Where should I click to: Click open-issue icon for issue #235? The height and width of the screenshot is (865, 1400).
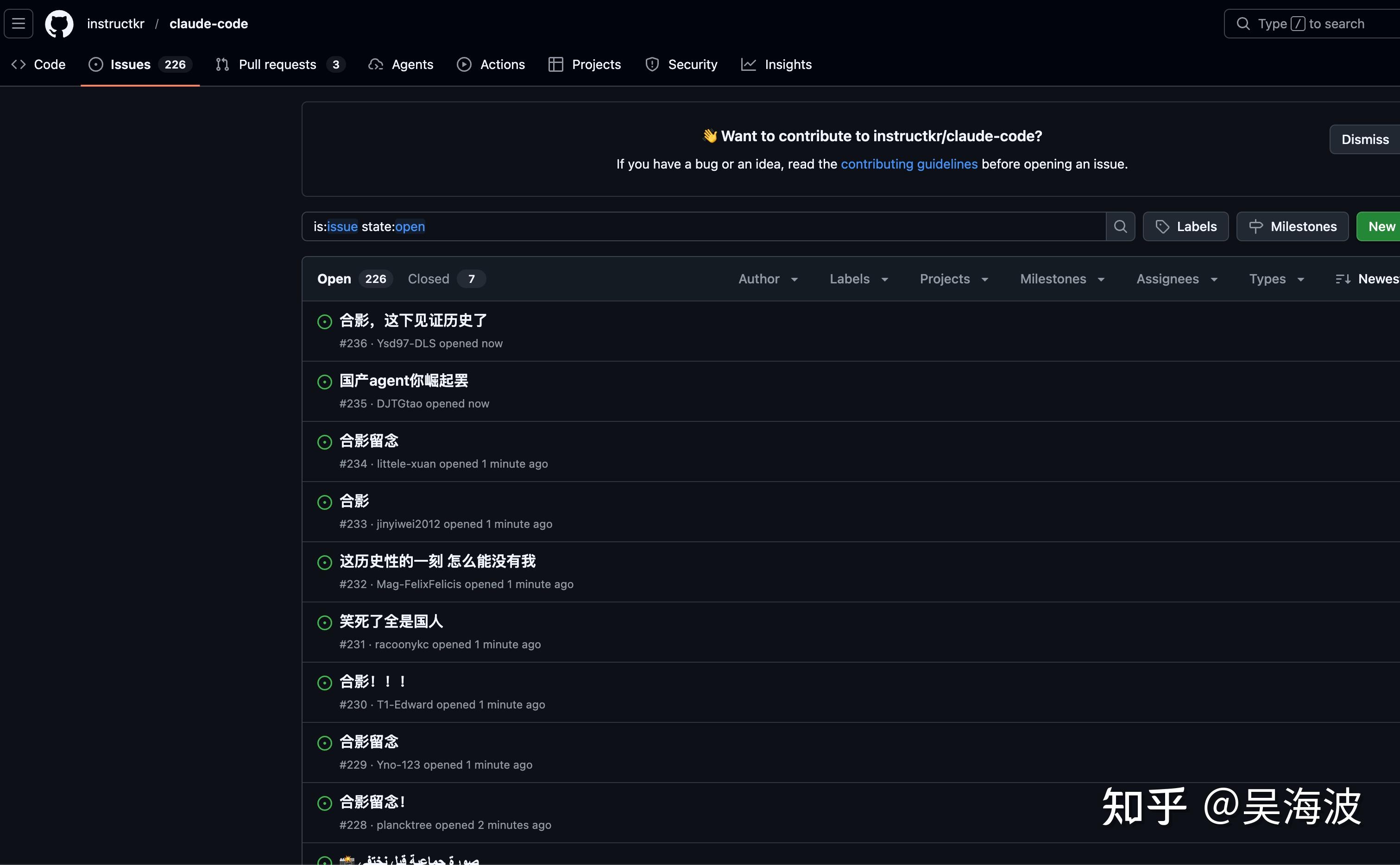click(325, 382)
